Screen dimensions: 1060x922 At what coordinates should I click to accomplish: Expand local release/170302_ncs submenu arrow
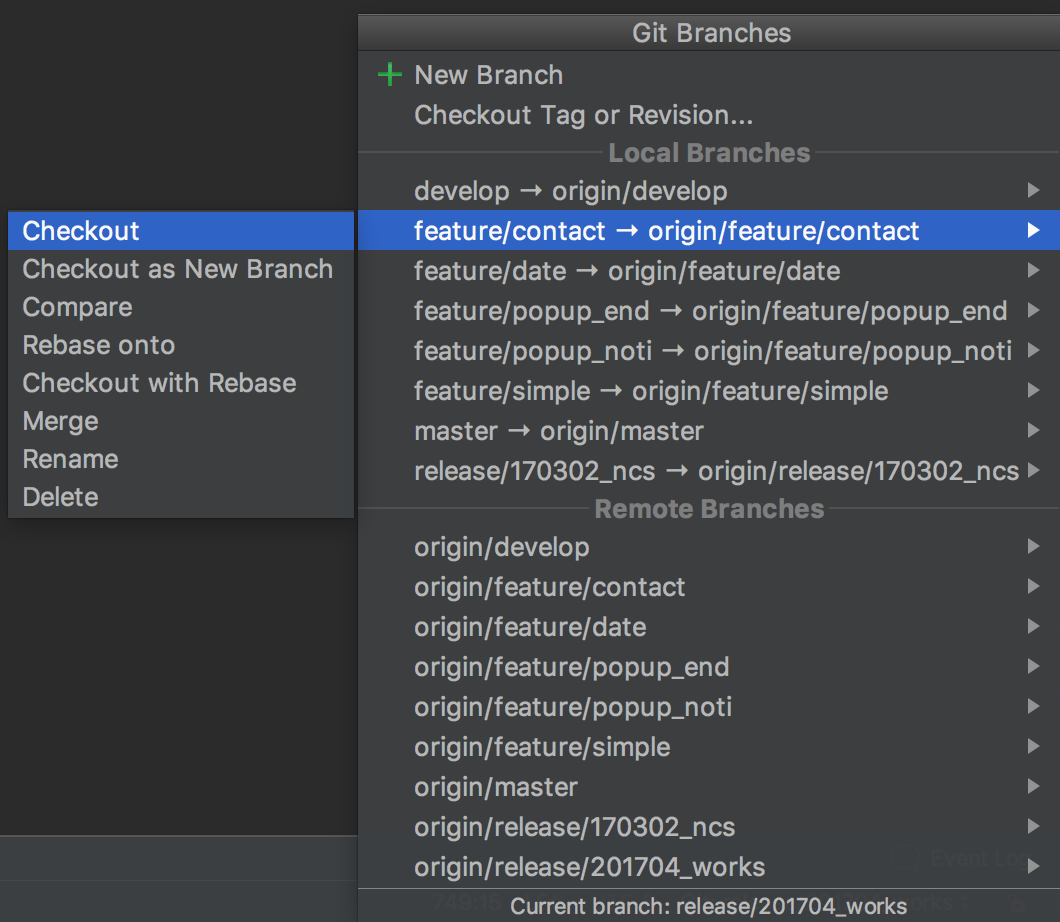1033,470
